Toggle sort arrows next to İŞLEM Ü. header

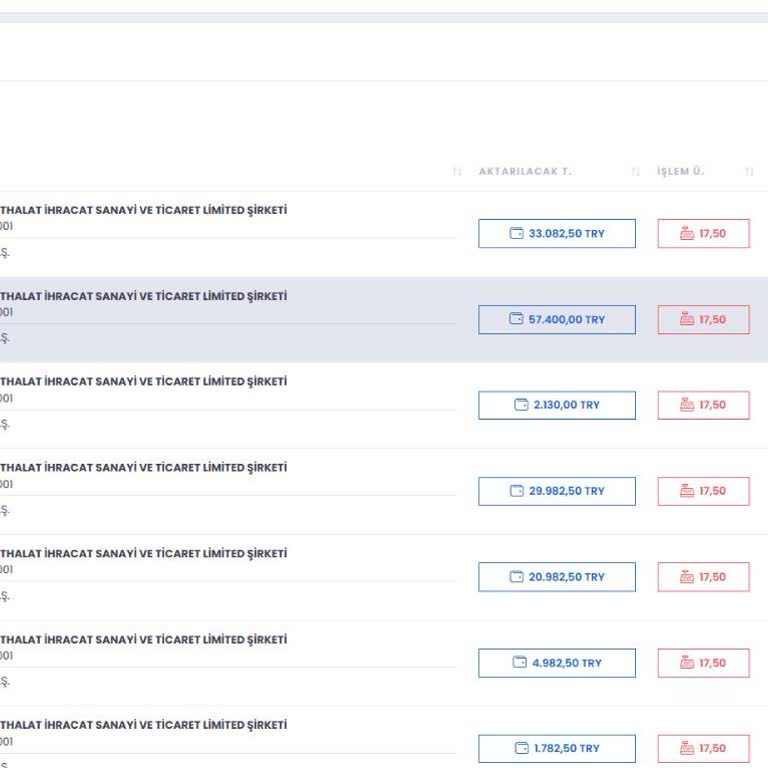pos(750,172)
